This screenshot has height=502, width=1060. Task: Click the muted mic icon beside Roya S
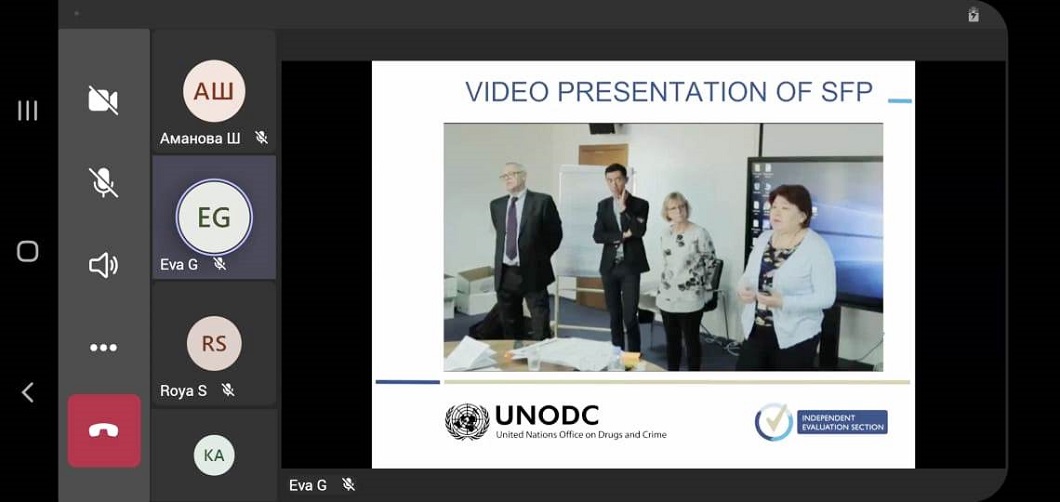(x=228, y=391)
